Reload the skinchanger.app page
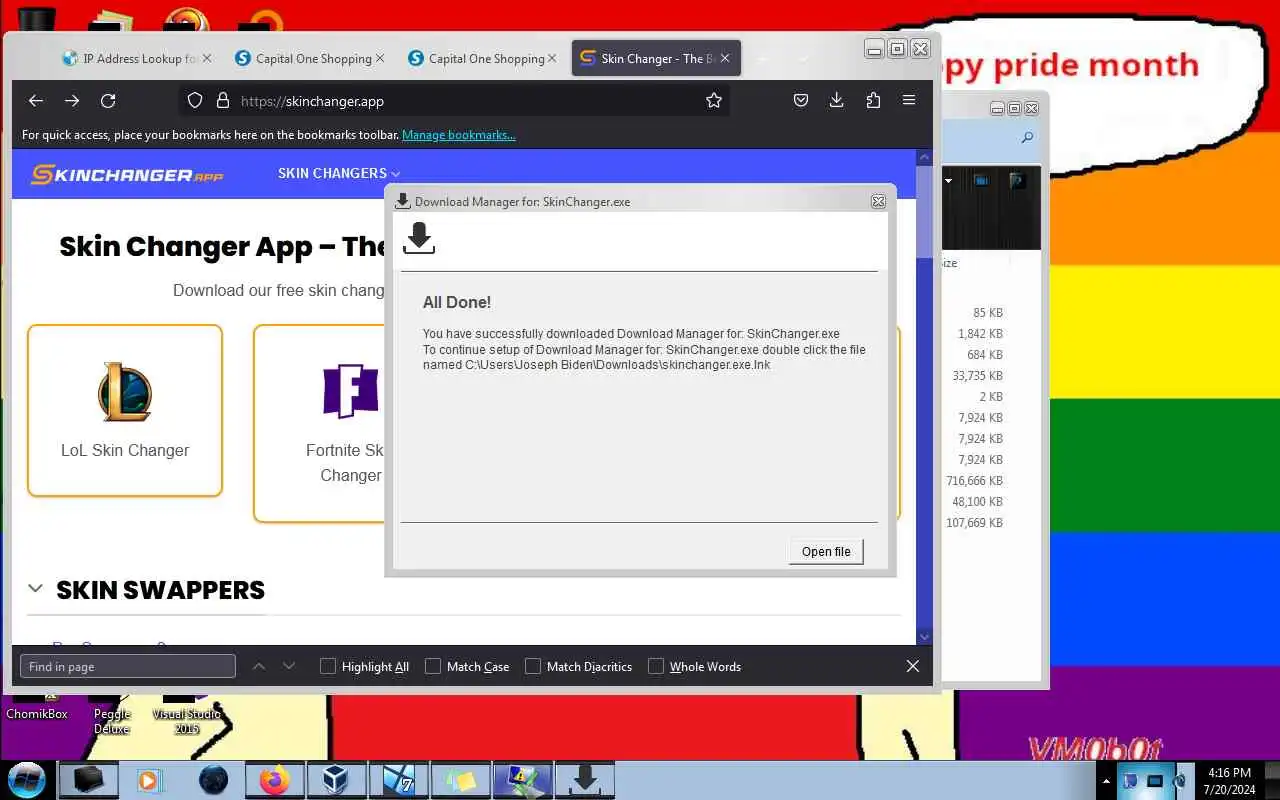This screenshot has width=1280, height=800. (x=108, y=101)
